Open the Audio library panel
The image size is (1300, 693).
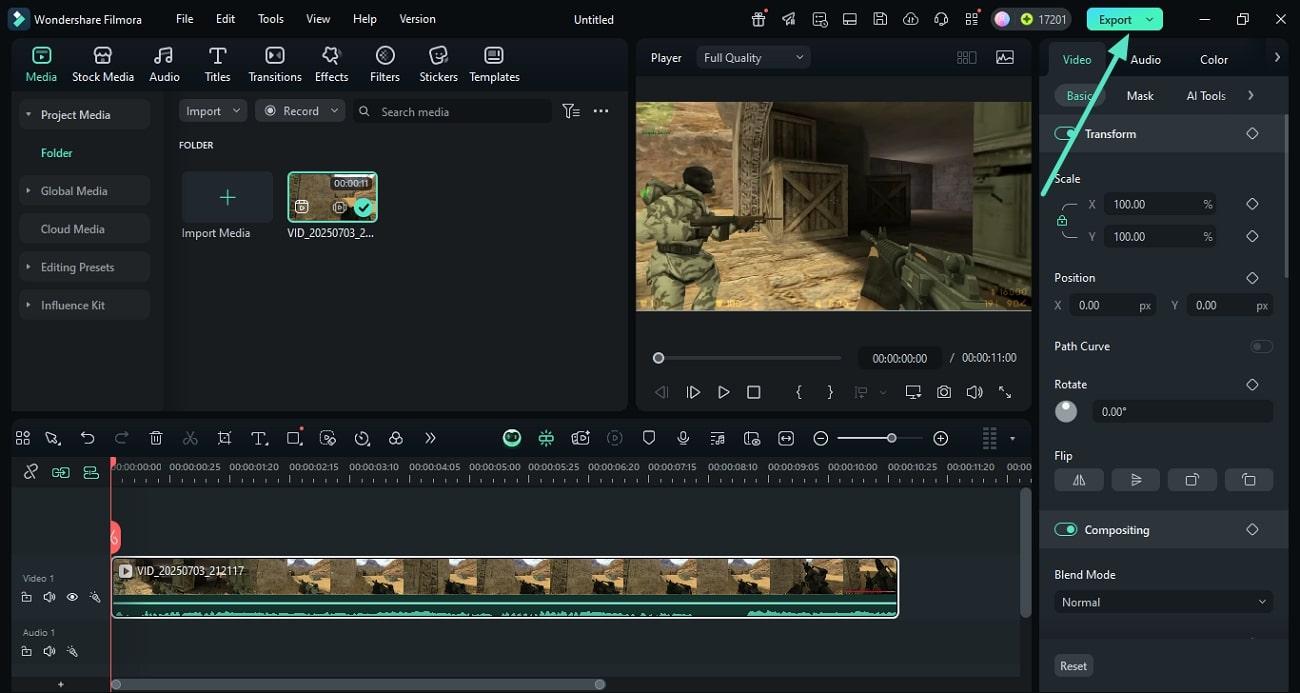pyautogui.click(x=164, y=64)
